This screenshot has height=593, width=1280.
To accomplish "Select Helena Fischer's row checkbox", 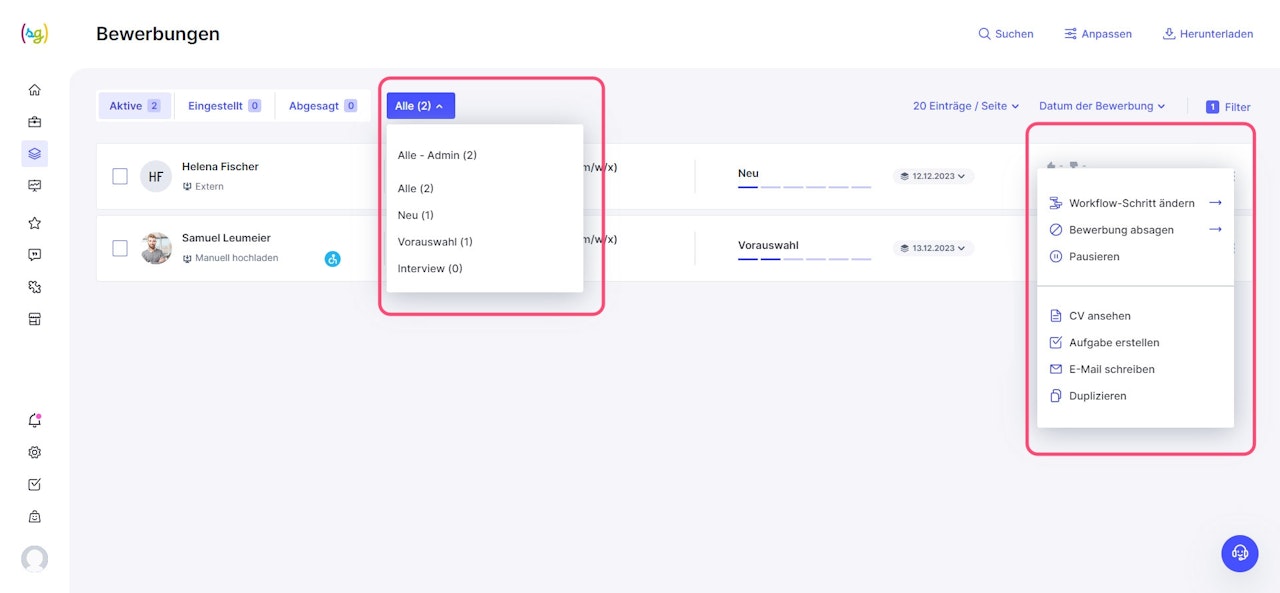I will coord(120,176).
